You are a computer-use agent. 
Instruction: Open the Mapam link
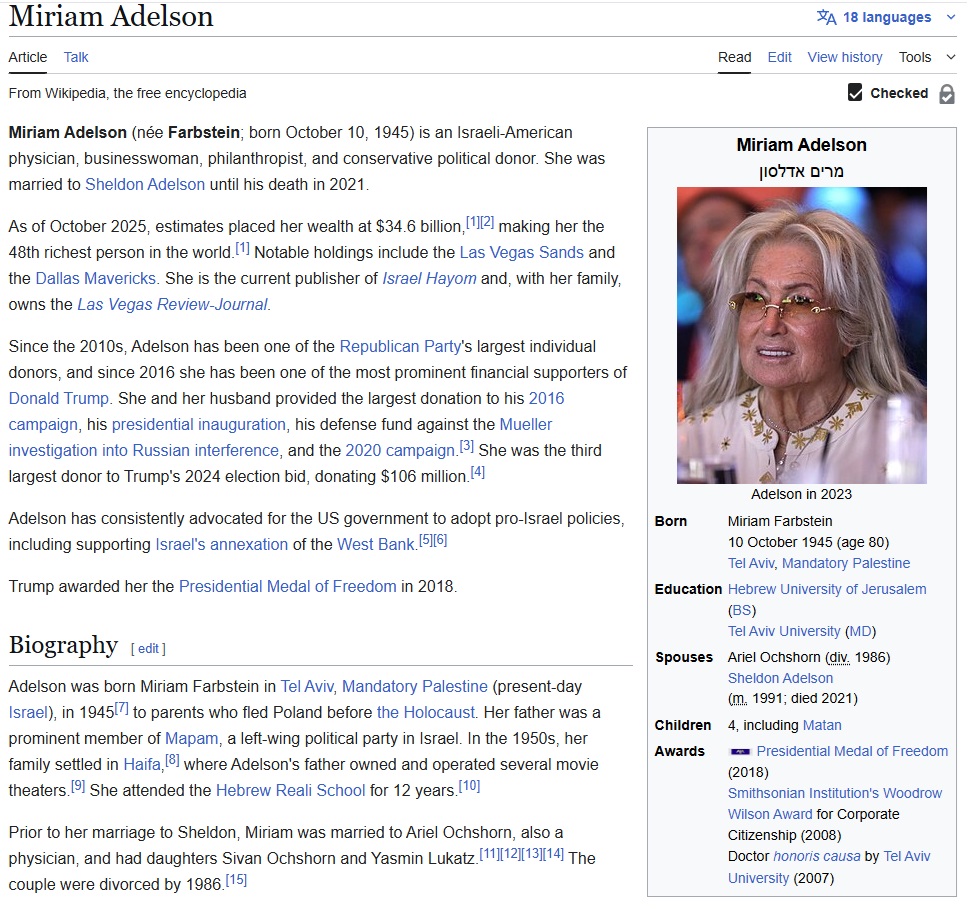pos(192,739)
